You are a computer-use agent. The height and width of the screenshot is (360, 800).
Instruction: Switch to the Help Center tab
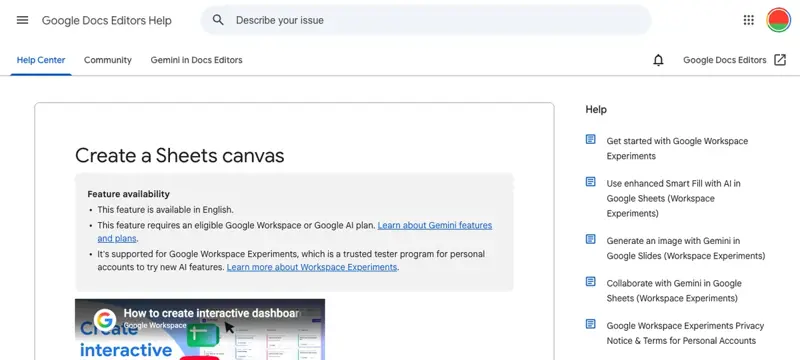pos(41,60)
